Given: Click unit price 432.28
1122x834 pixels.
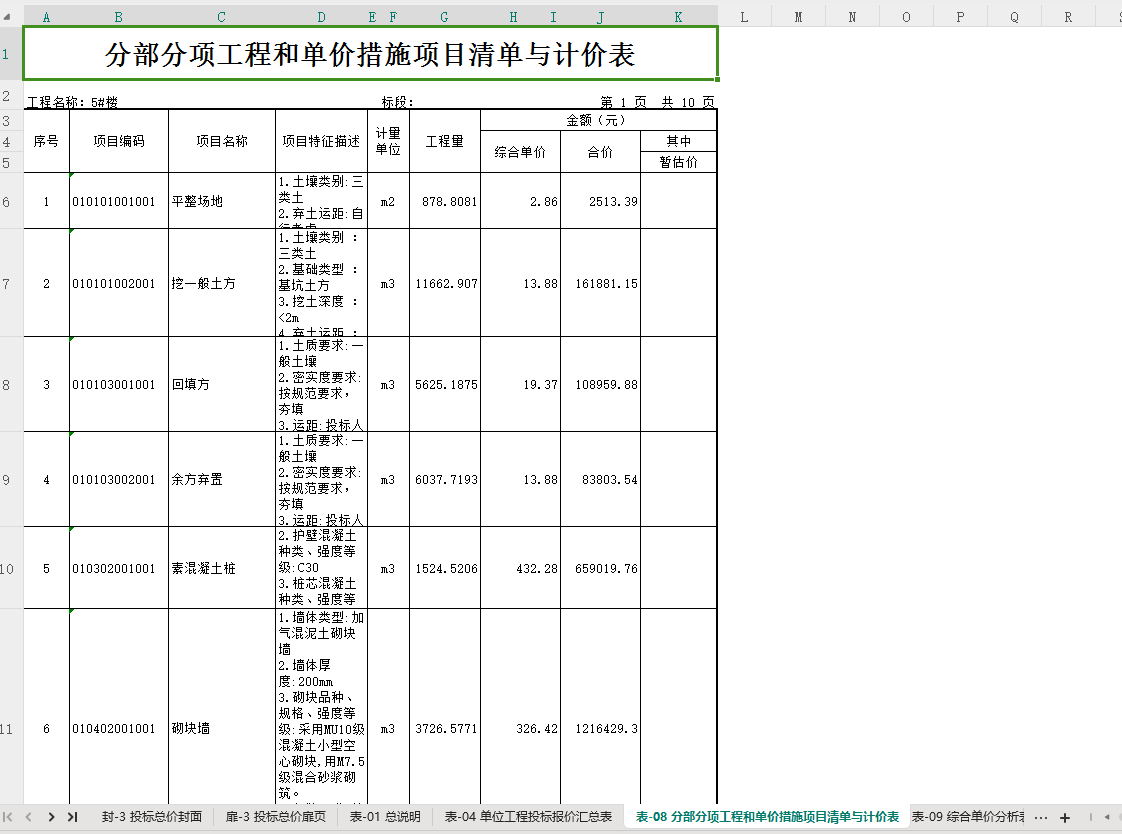Looking at the screenshot, I should tap(520, 569).
